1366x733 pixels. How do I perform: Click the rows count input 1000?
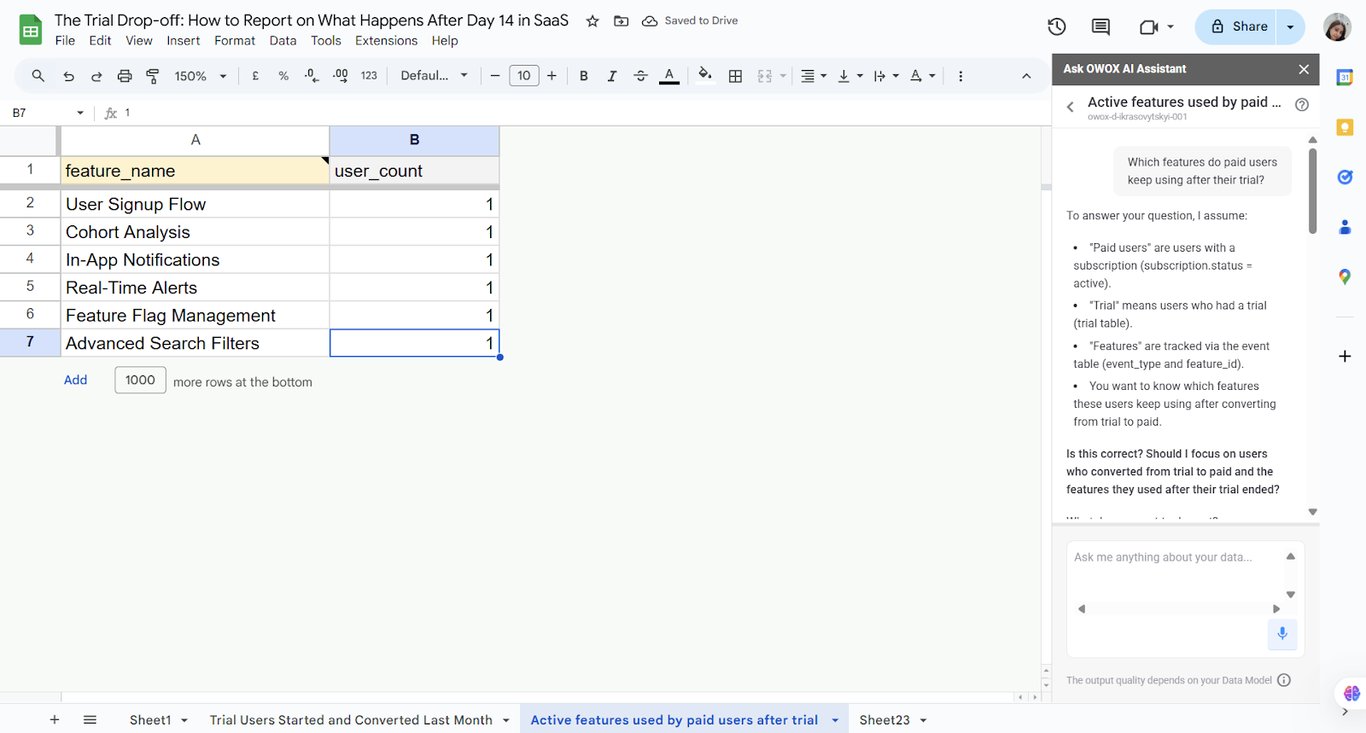140,380
